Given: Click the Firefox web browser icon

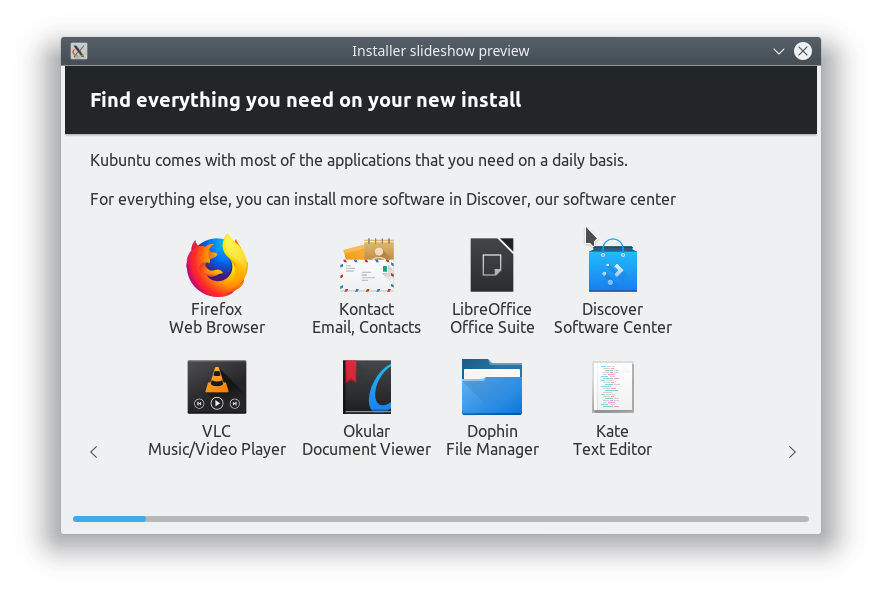Looking at the screenshot, I should coord(217,265).
